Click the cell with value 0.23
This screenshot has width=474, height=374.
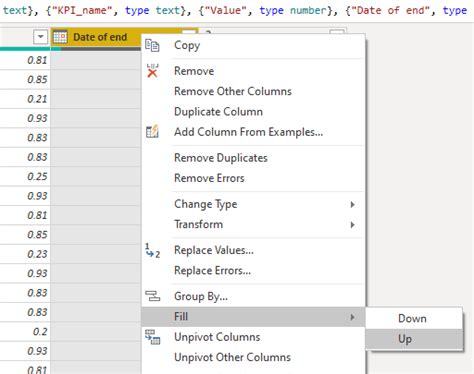coord(25,254)
